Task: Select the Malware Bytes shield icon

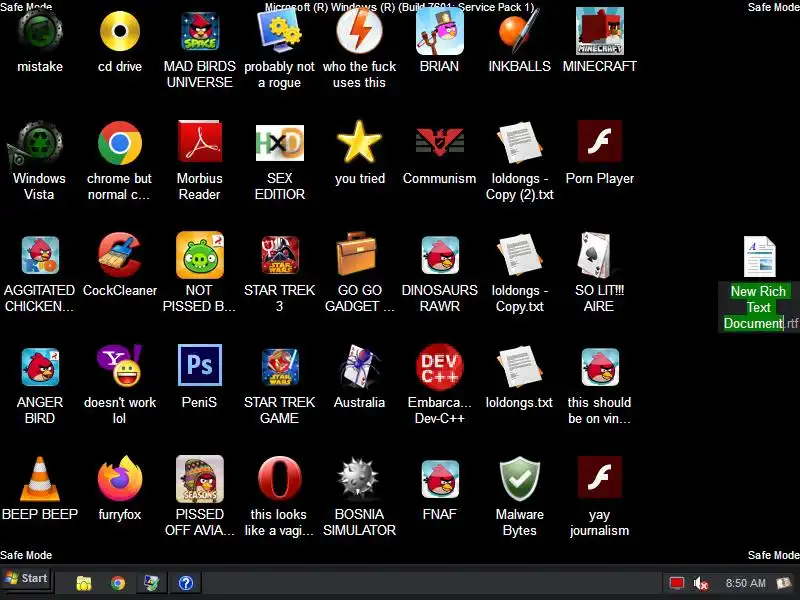Action: click(x=519, y=479)
